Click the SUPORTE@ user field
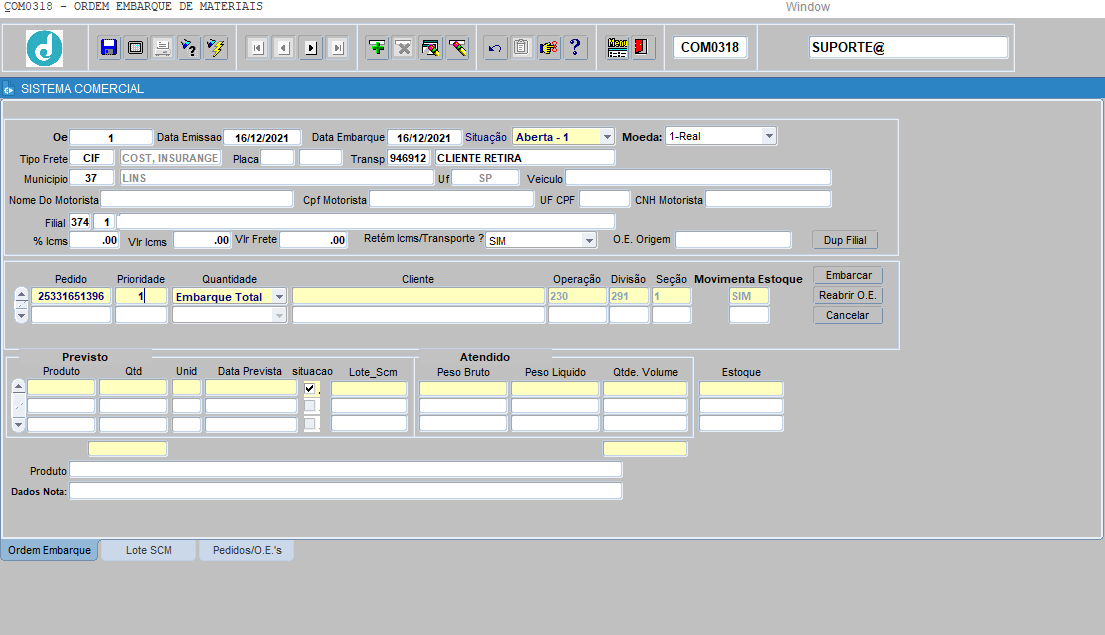This screenshot has width=1105, height=635. click(908, 47)
